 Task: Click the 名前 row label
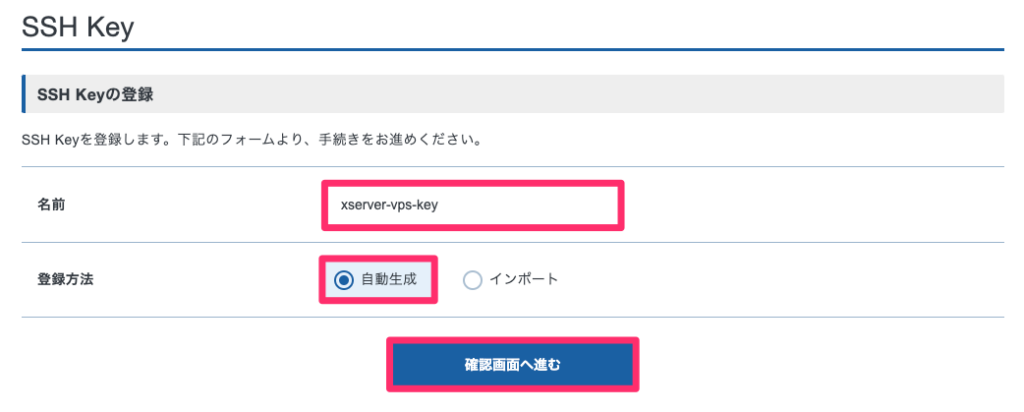click(x=52, y=205)
